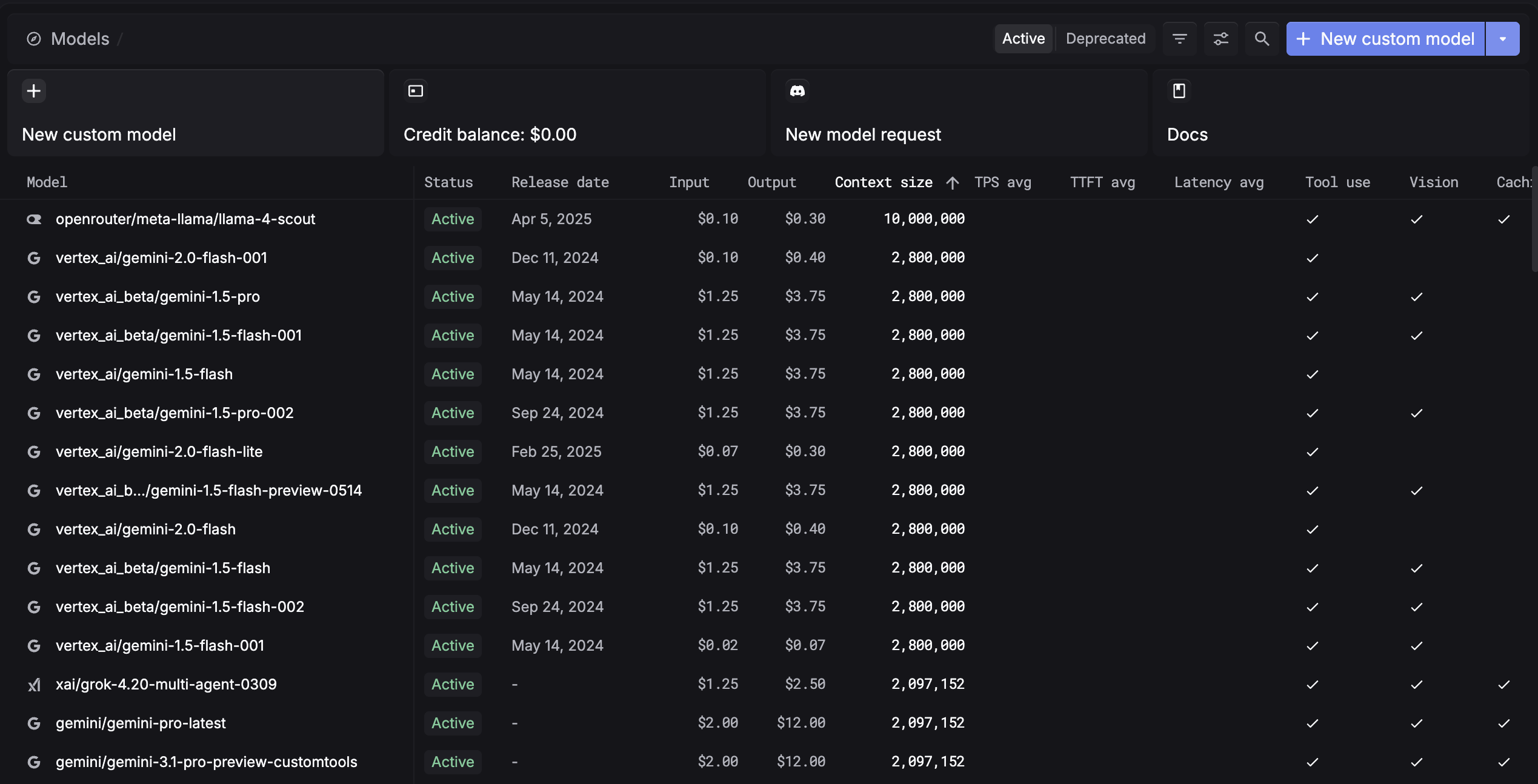
Task: Click Google icon beside gemini-3.1-pro-preview-customtools
Action: tap(34, 762)
